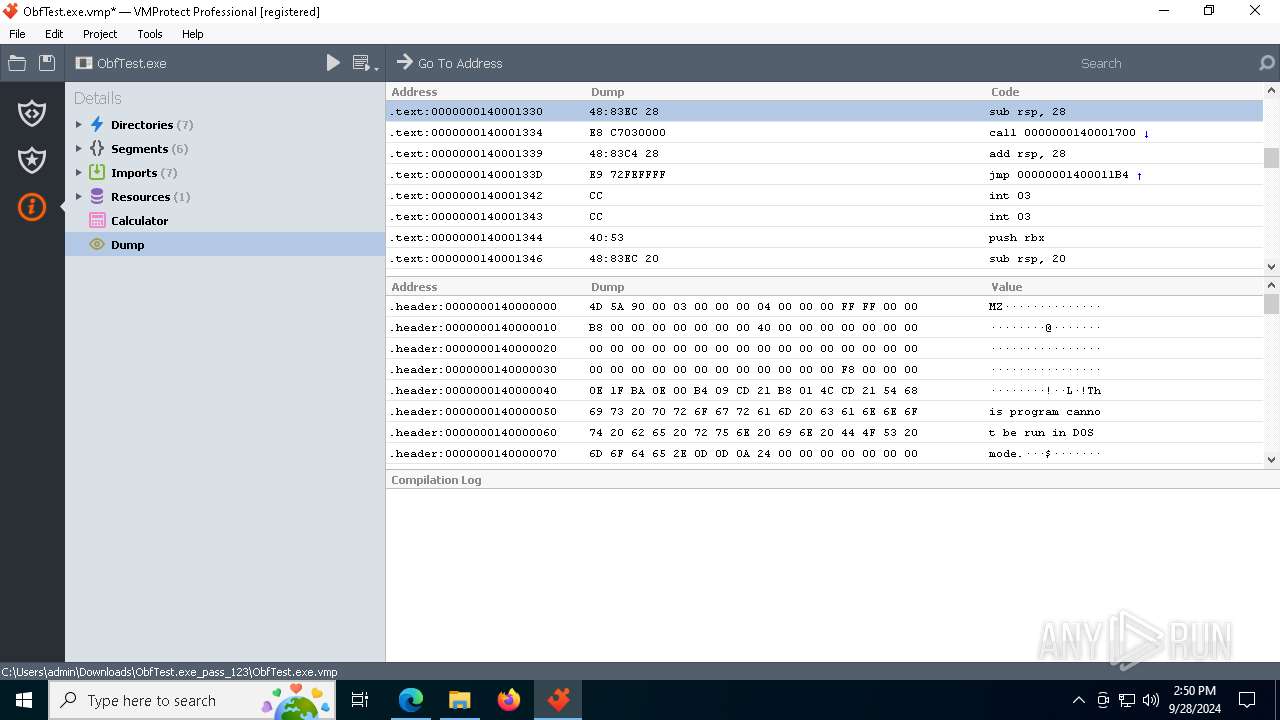
Task: Select the row with add rsp, 28
Action: coord(825,153)
